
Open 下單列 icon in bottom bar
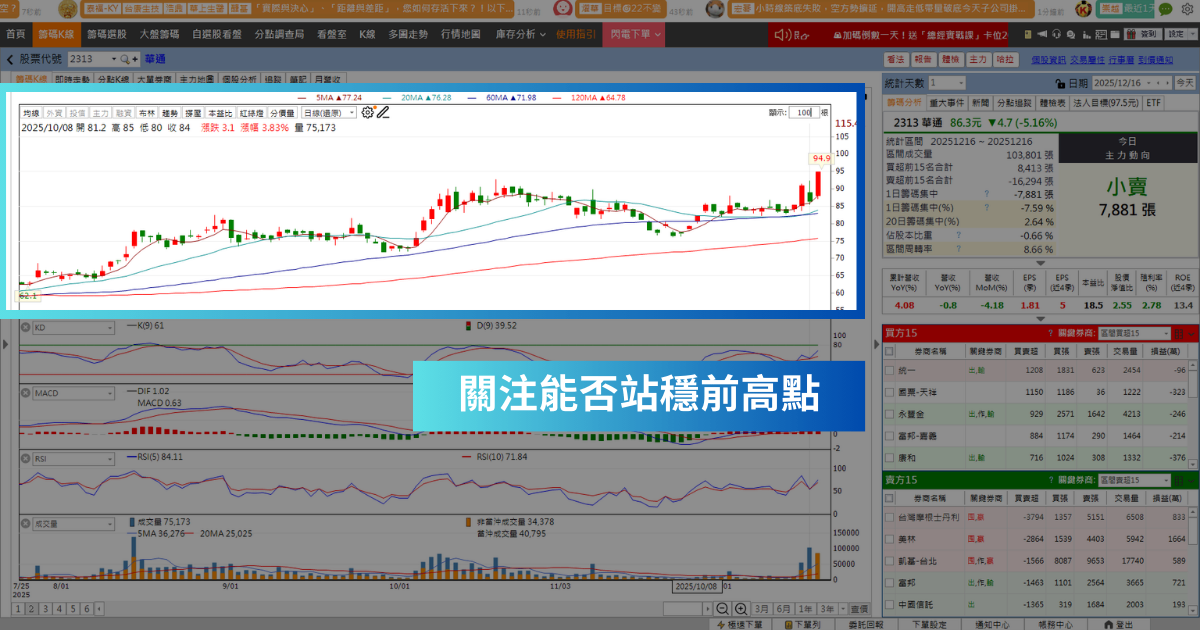787,624
